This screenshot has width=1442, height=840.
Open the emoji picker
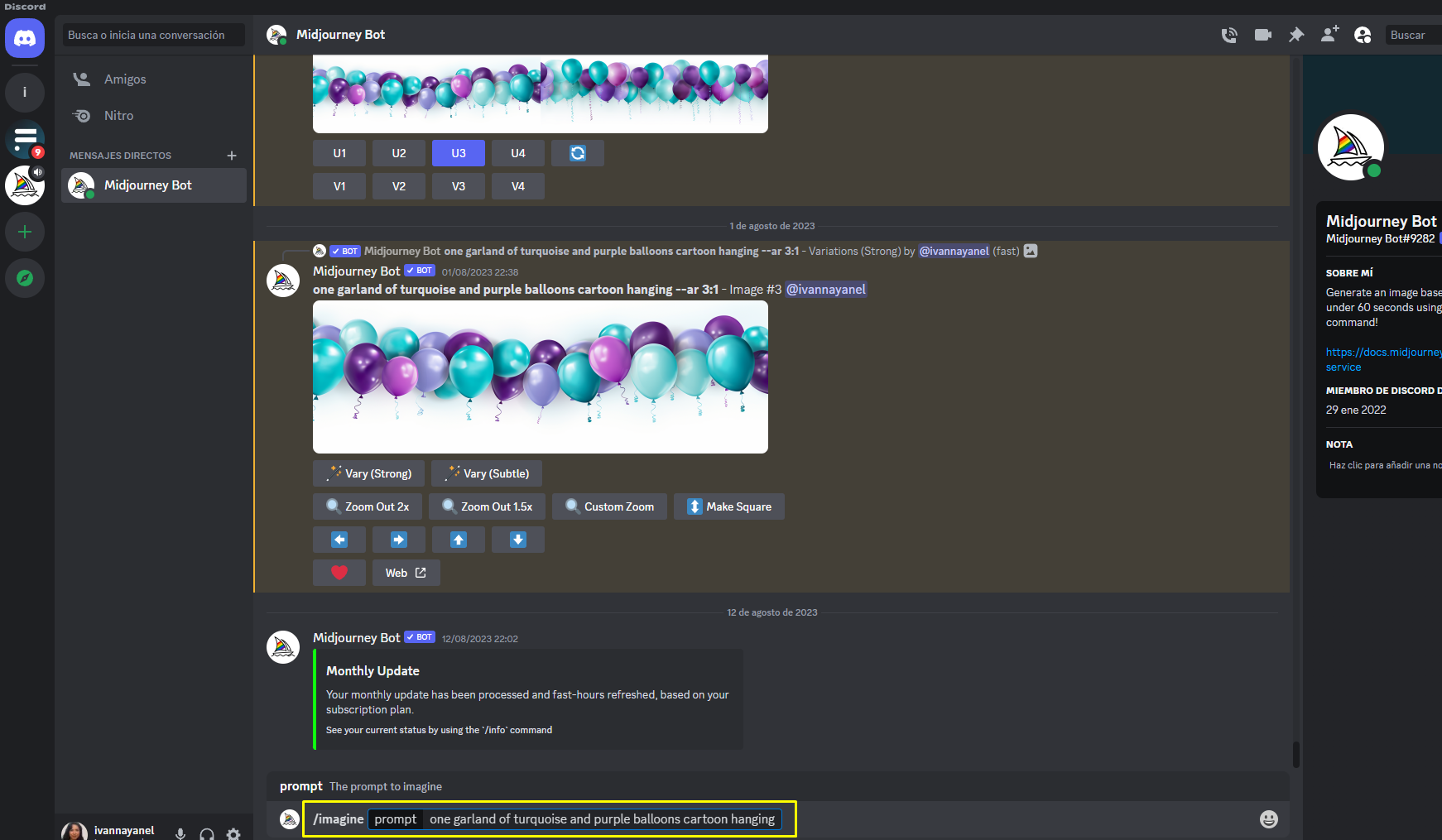click(x=1268, y=819)
